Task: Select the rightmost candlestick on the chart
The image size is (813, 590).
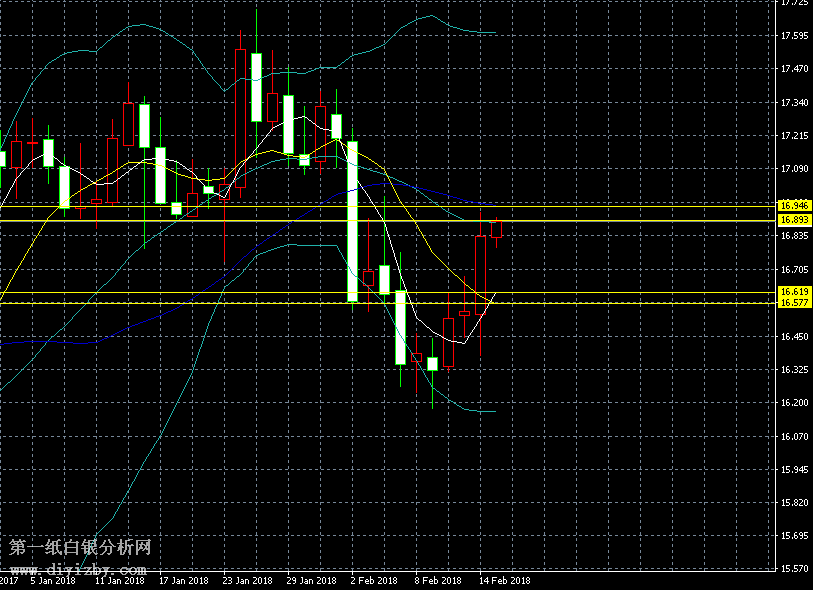Action: click(496, 229)
